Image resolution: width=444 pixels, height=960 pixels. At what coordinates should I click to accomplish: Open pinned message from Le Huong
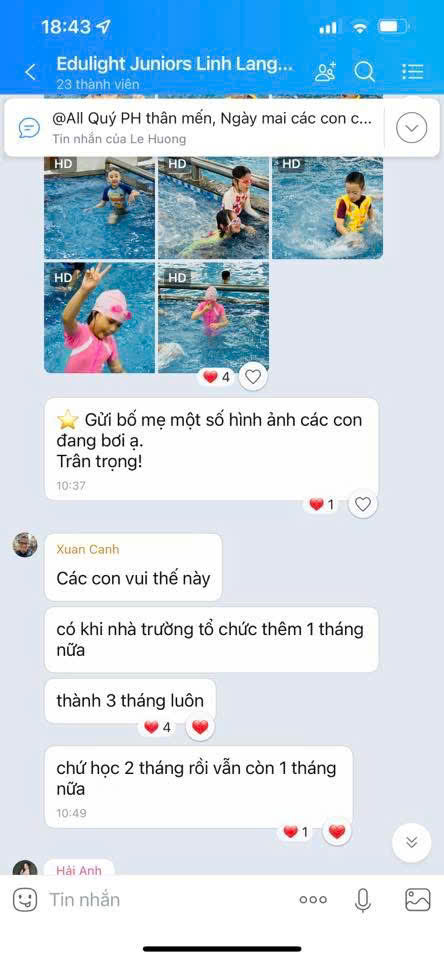[x=194, y=127]
